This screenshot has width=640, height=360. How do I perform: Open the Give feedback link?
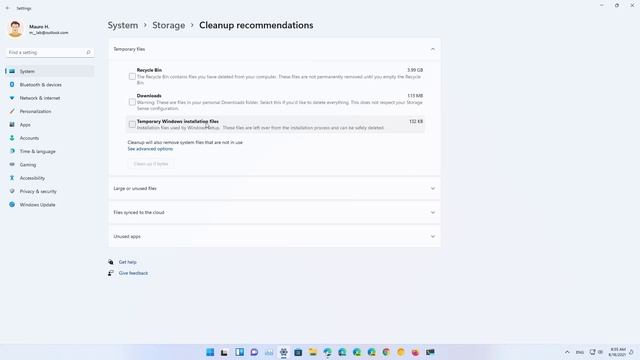[x=133, y=273]
